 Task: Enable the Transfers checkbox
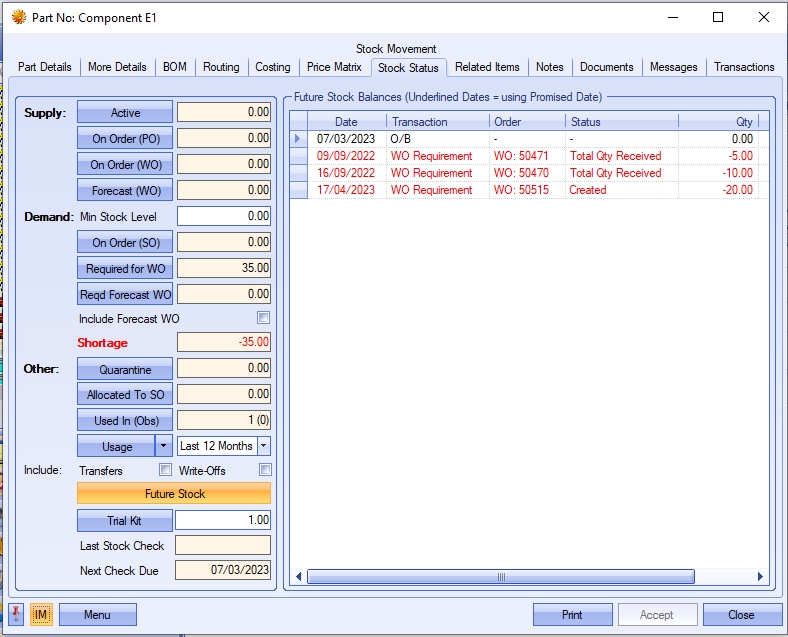coord(165,470)
